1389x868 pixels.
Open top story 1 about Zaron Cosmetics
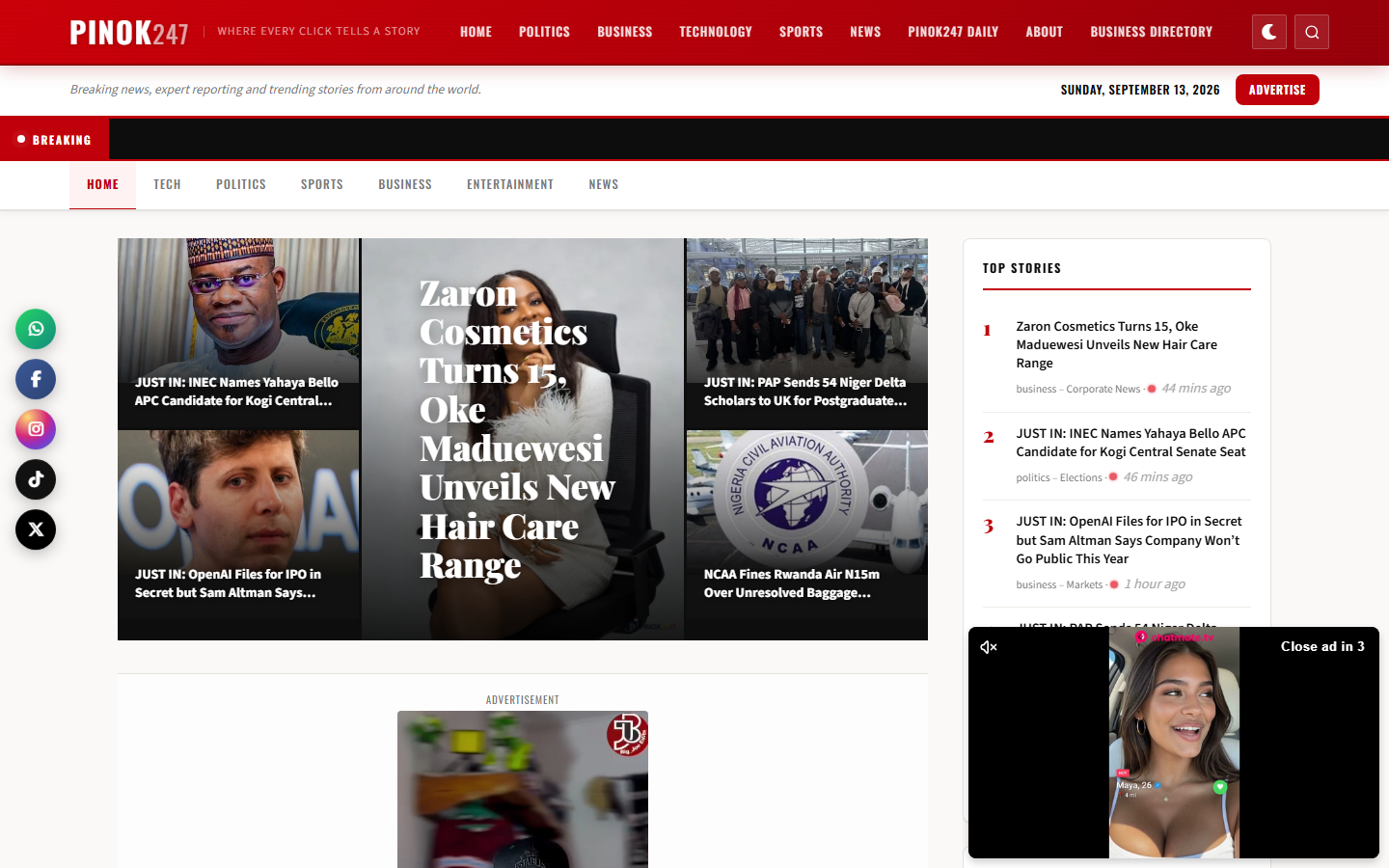1117,344
